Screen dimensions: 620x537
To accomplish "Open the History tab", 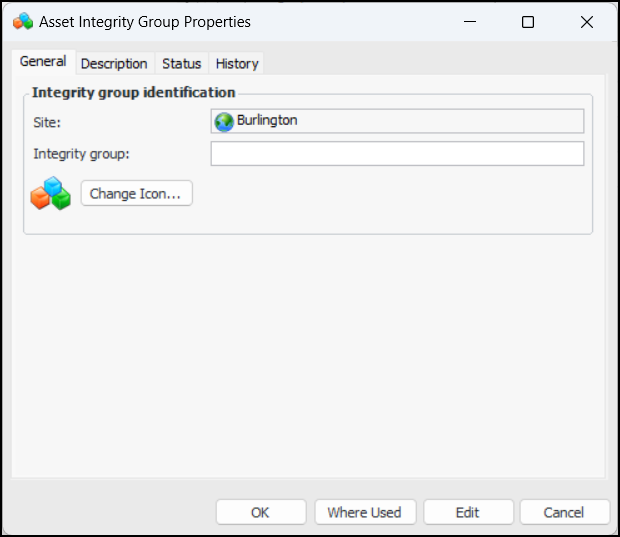I will [x=237, y=64].
